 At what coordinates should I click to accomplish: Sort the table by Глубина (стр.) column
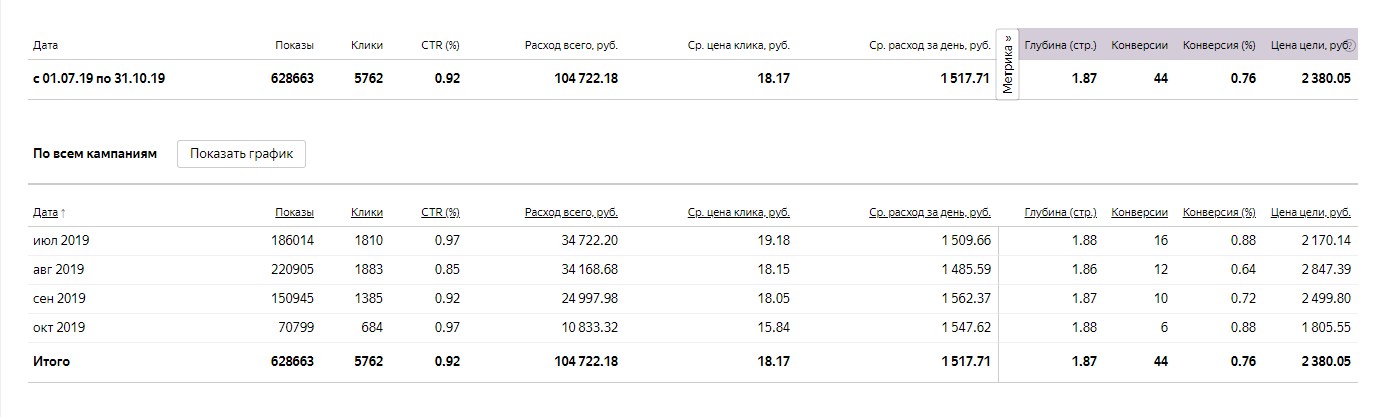pyautogui.click(x=1060, y=212)
